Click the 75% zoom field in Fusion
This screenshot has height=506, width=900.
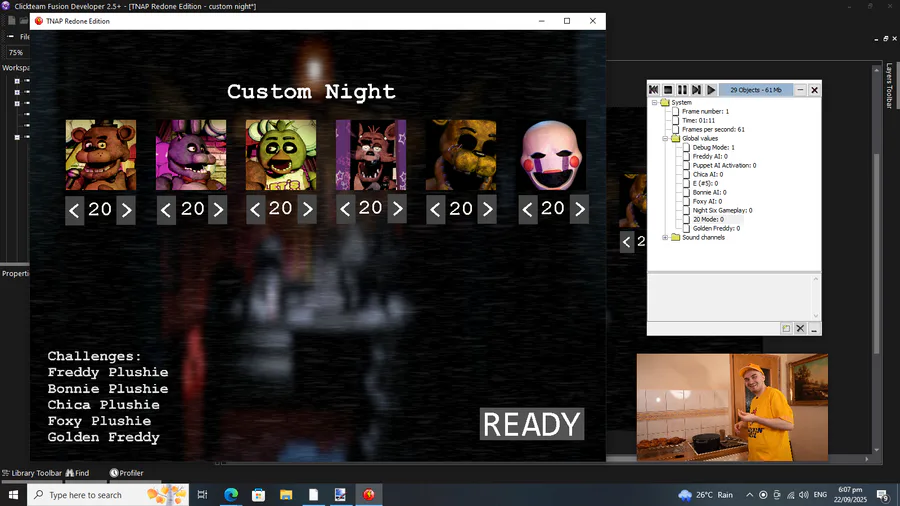point(16,52)
